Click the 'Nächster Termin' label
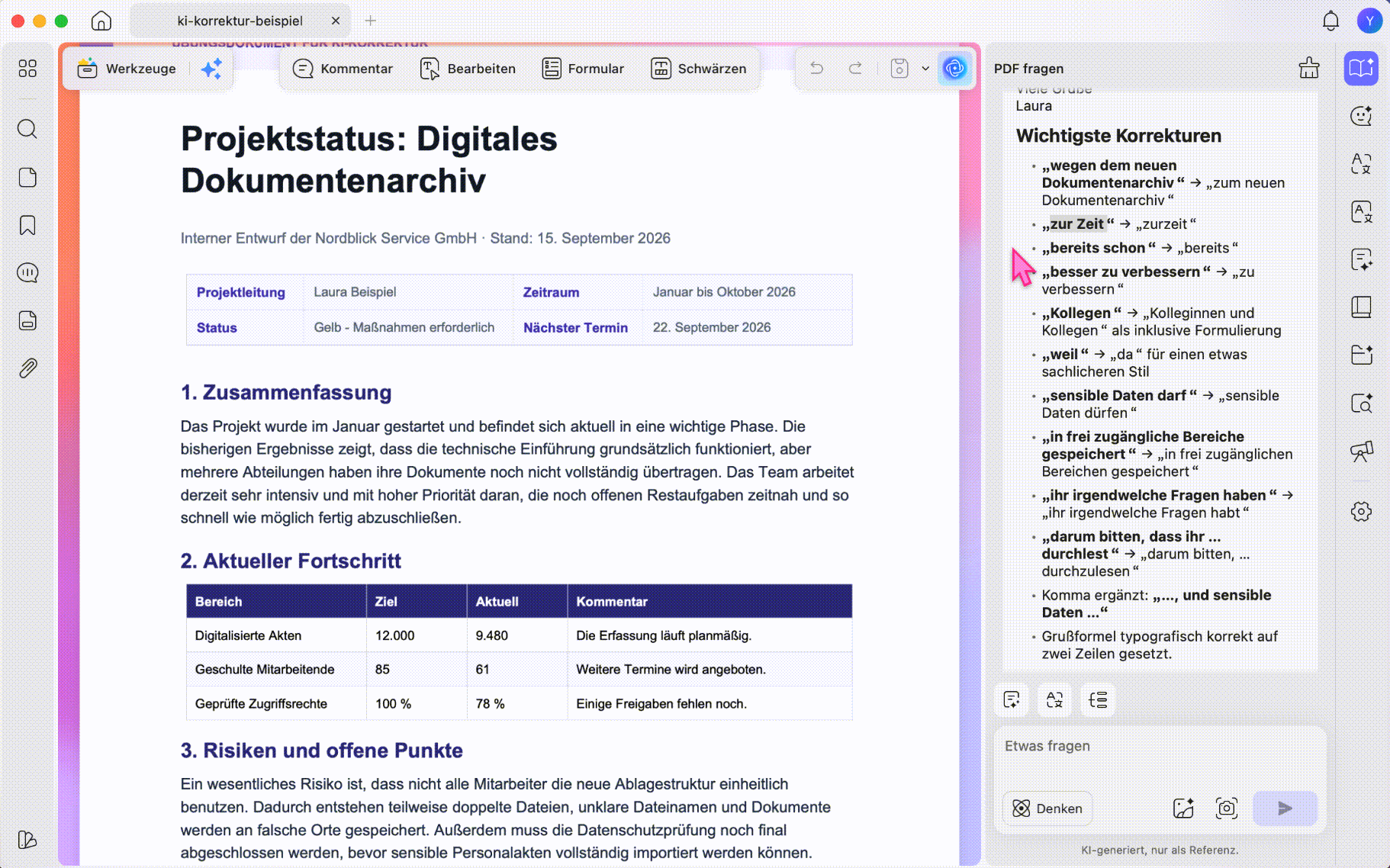 (x=575, y=327)
